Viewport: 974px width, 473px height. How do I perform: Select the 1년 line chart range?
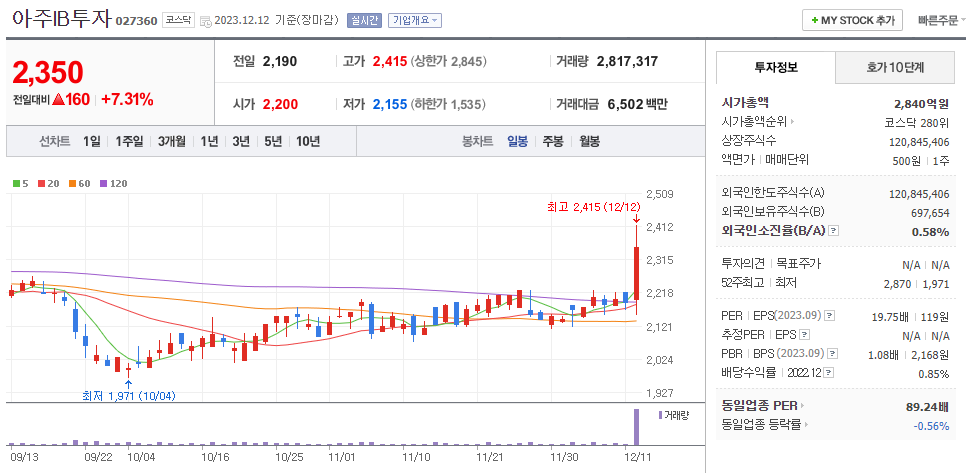(209, 141)
